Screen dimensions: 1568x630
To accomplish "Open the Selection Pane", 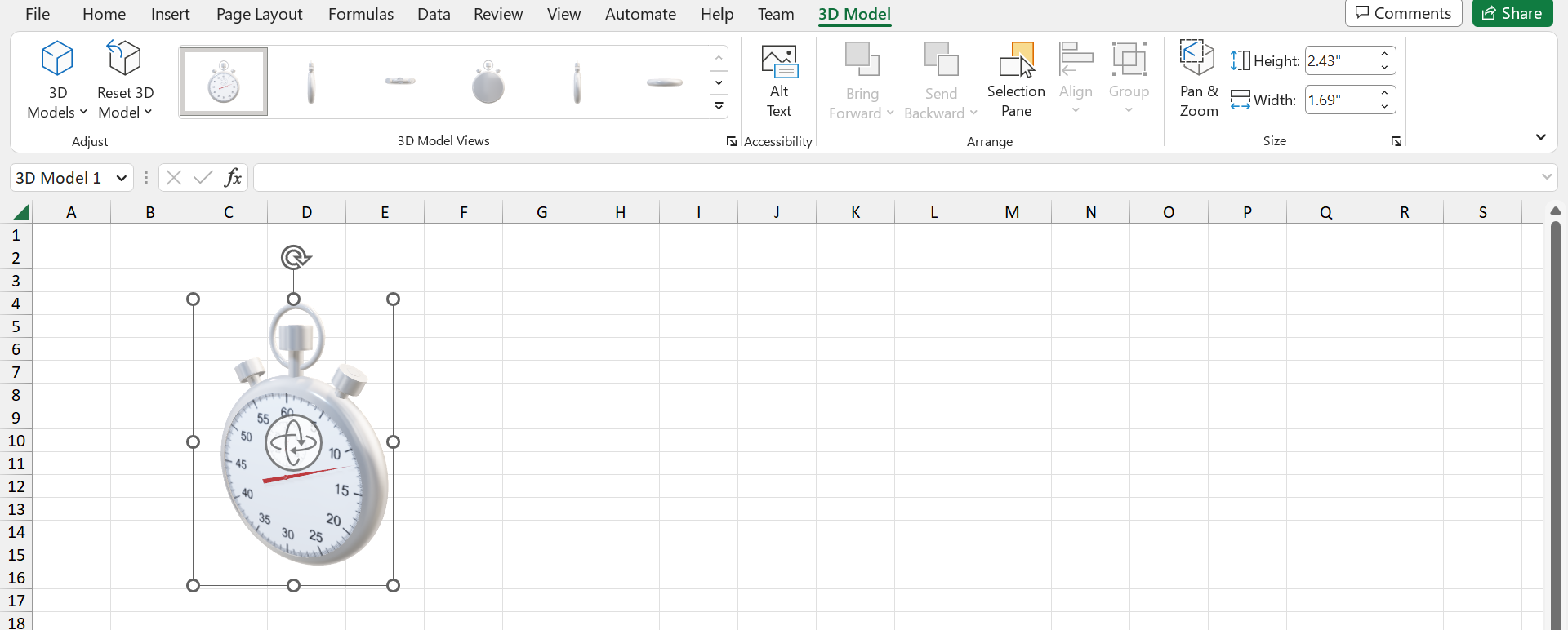I will click(x=1015, y=80).
